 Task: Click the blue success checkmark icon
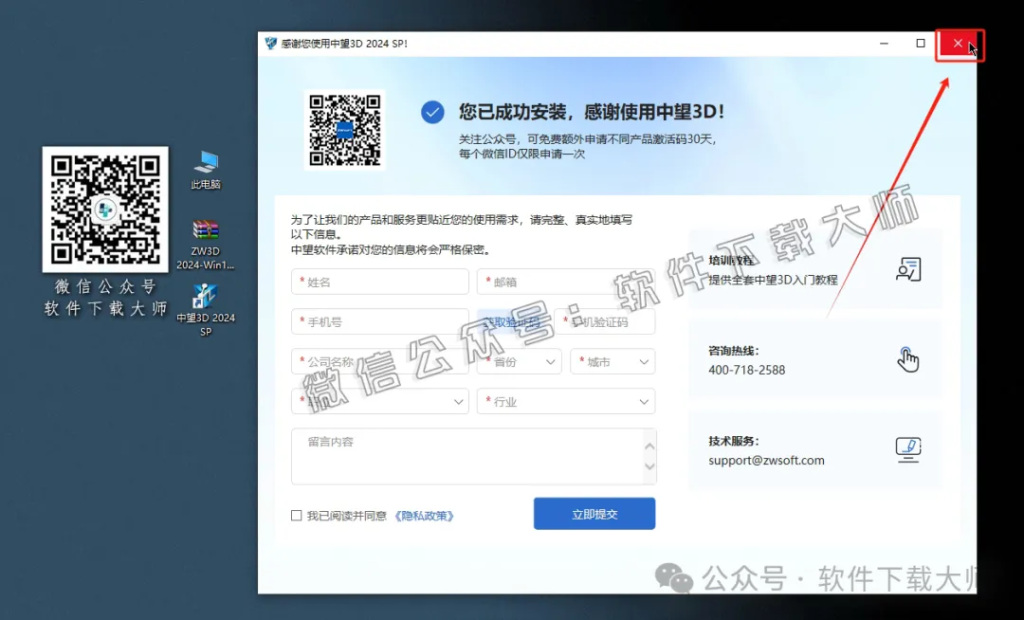[432, 112]
